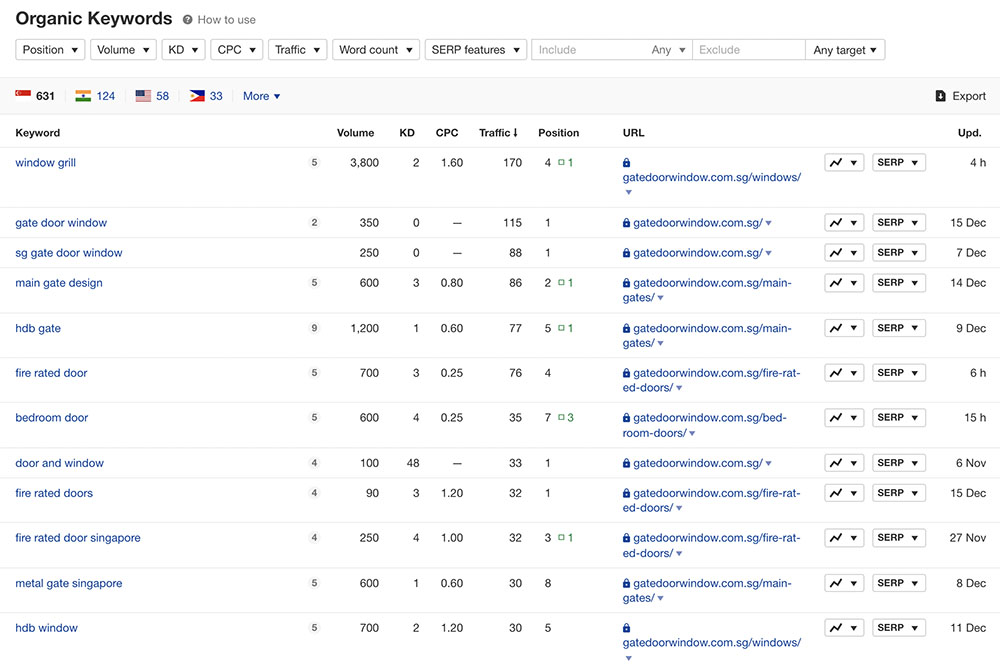
Task: Sort table by Traffic column
Action: coord(498,133)
